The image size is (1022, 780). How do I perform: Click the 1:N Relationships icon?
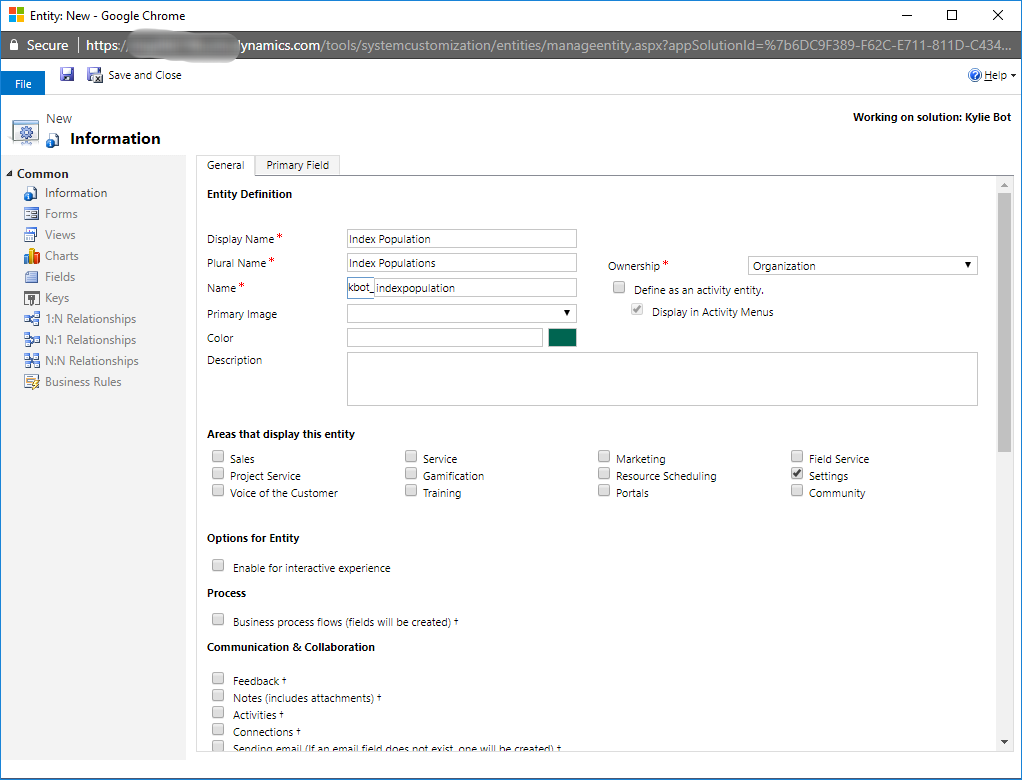(x=31, y=319)
